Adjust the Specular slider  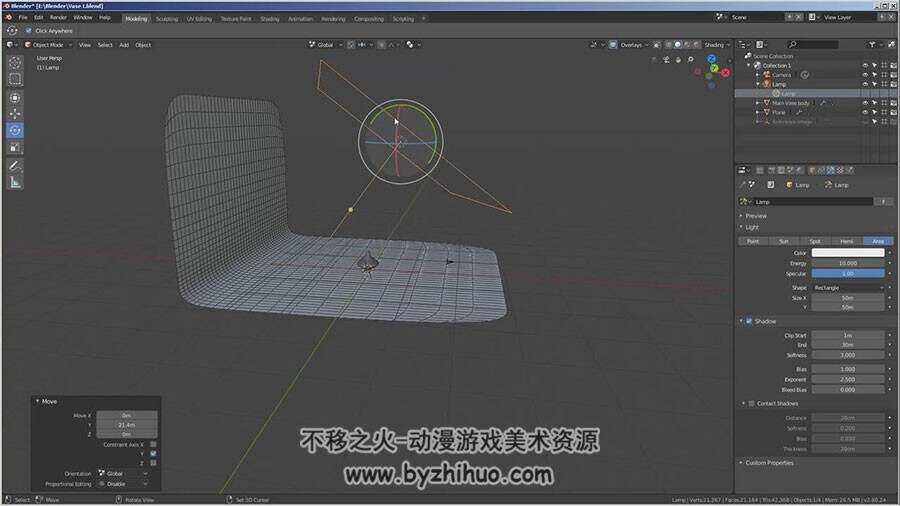pyautogui.click(x=848, y=274)
